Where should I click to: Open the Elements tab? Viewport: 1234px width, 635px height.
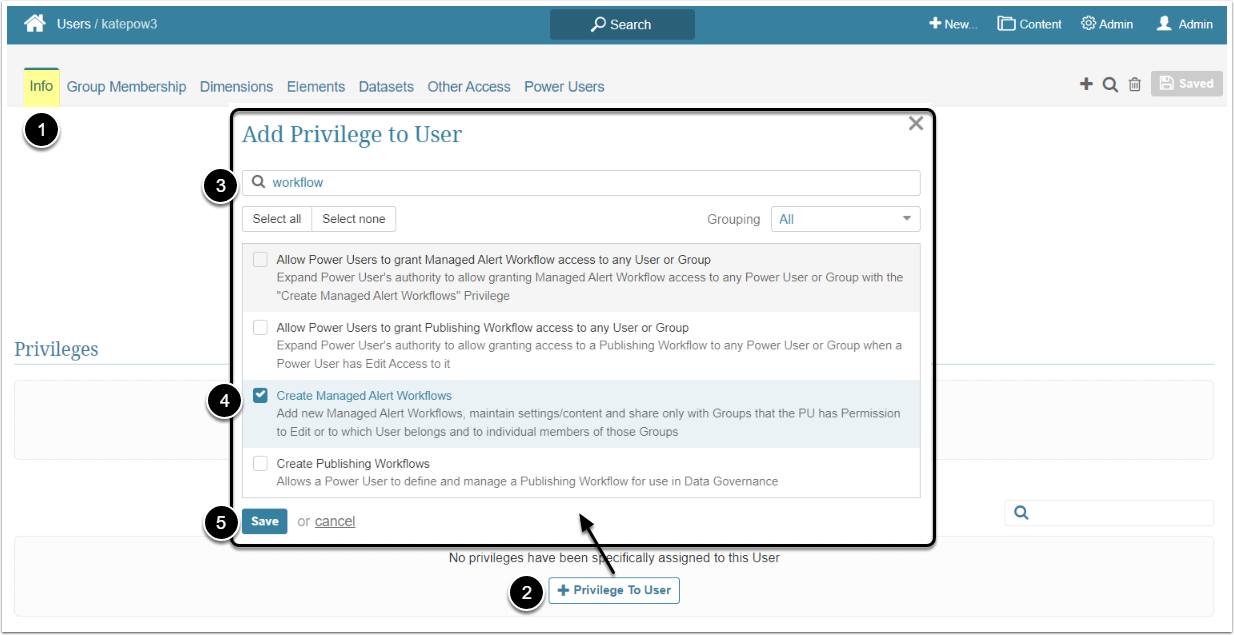pos(316,87)
